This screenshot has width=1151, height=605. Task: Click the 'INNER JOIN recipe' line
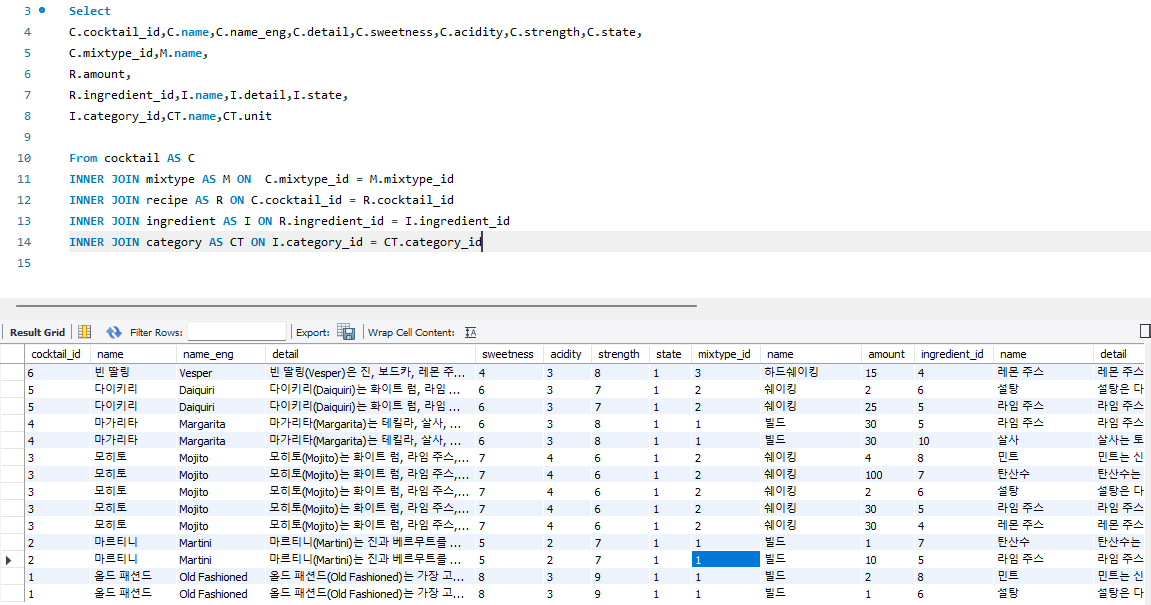(261, 200)
